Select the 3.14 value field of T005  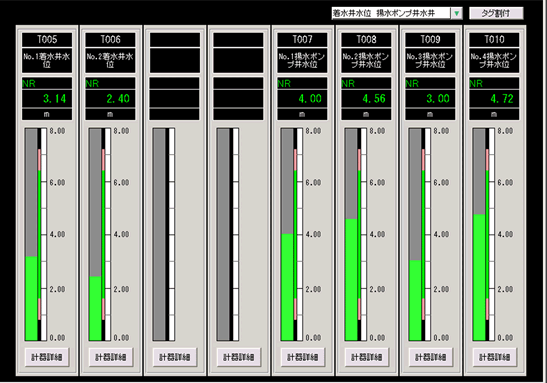(x=47, y=99)
